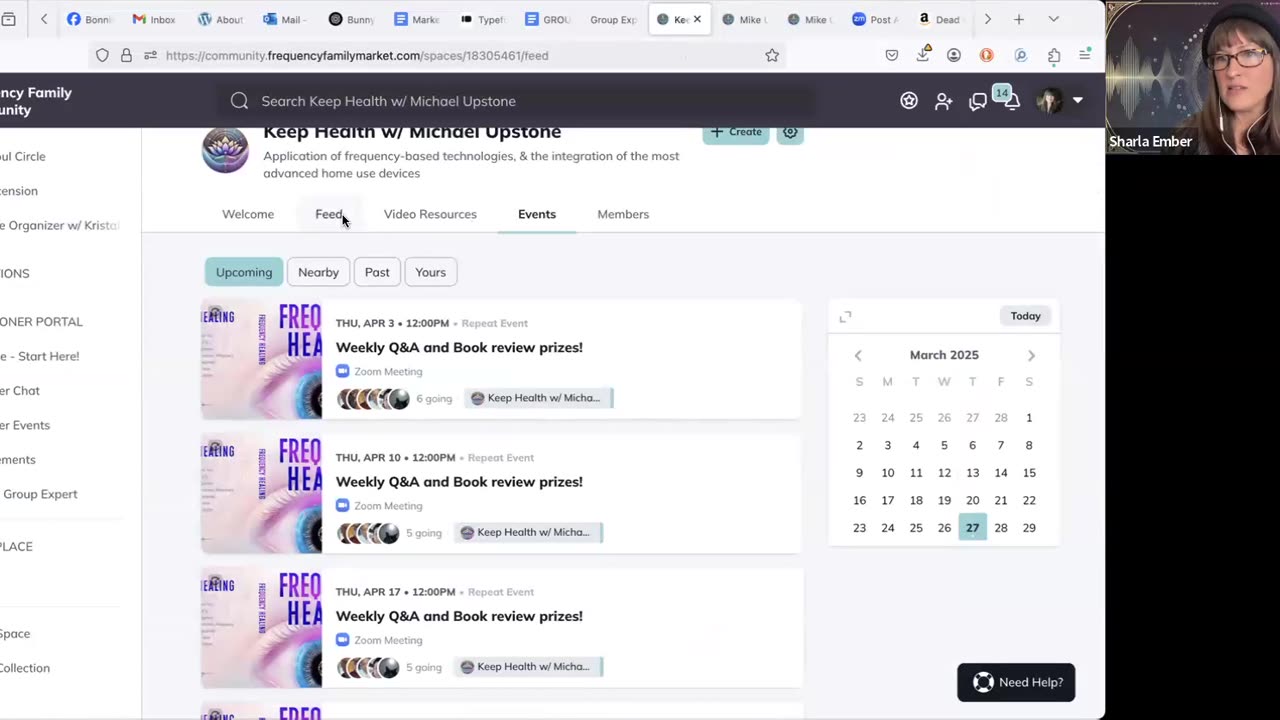Open the Apr 10 Weekly Q&A event title

click(459, 481)
